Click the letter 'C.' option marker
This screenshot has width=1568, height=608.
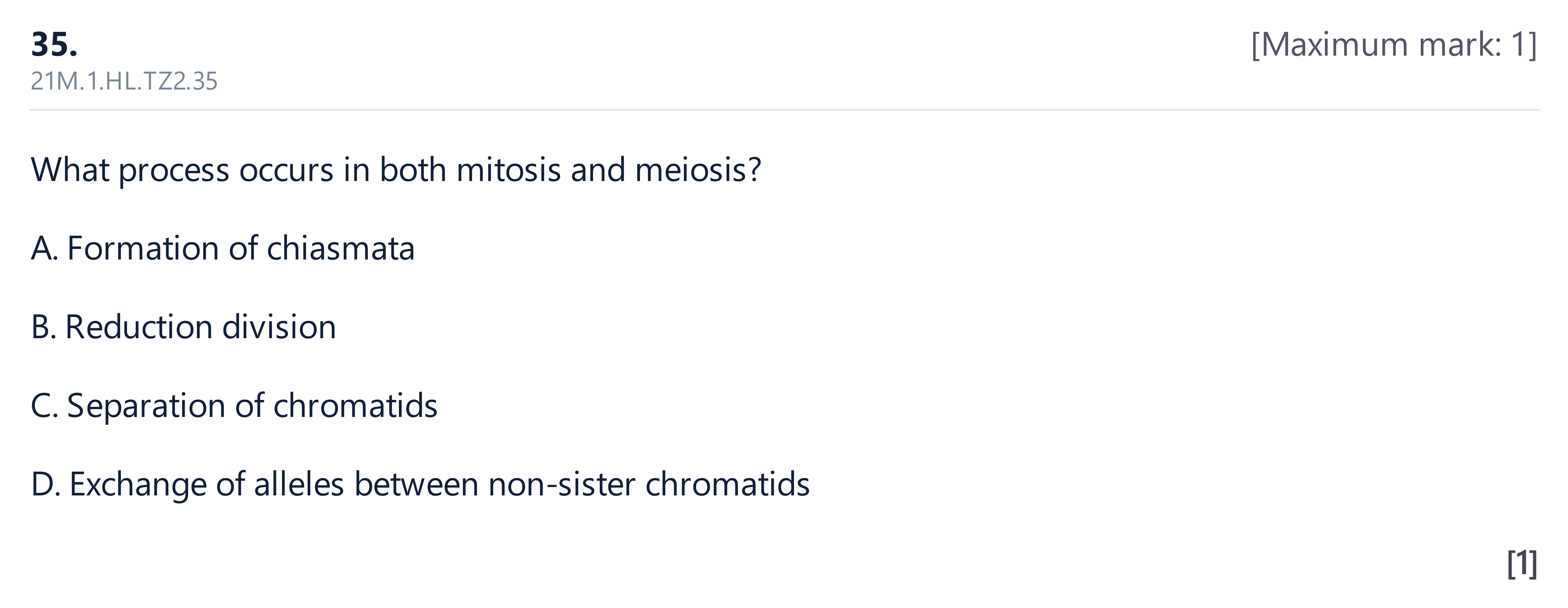(44, 406)
